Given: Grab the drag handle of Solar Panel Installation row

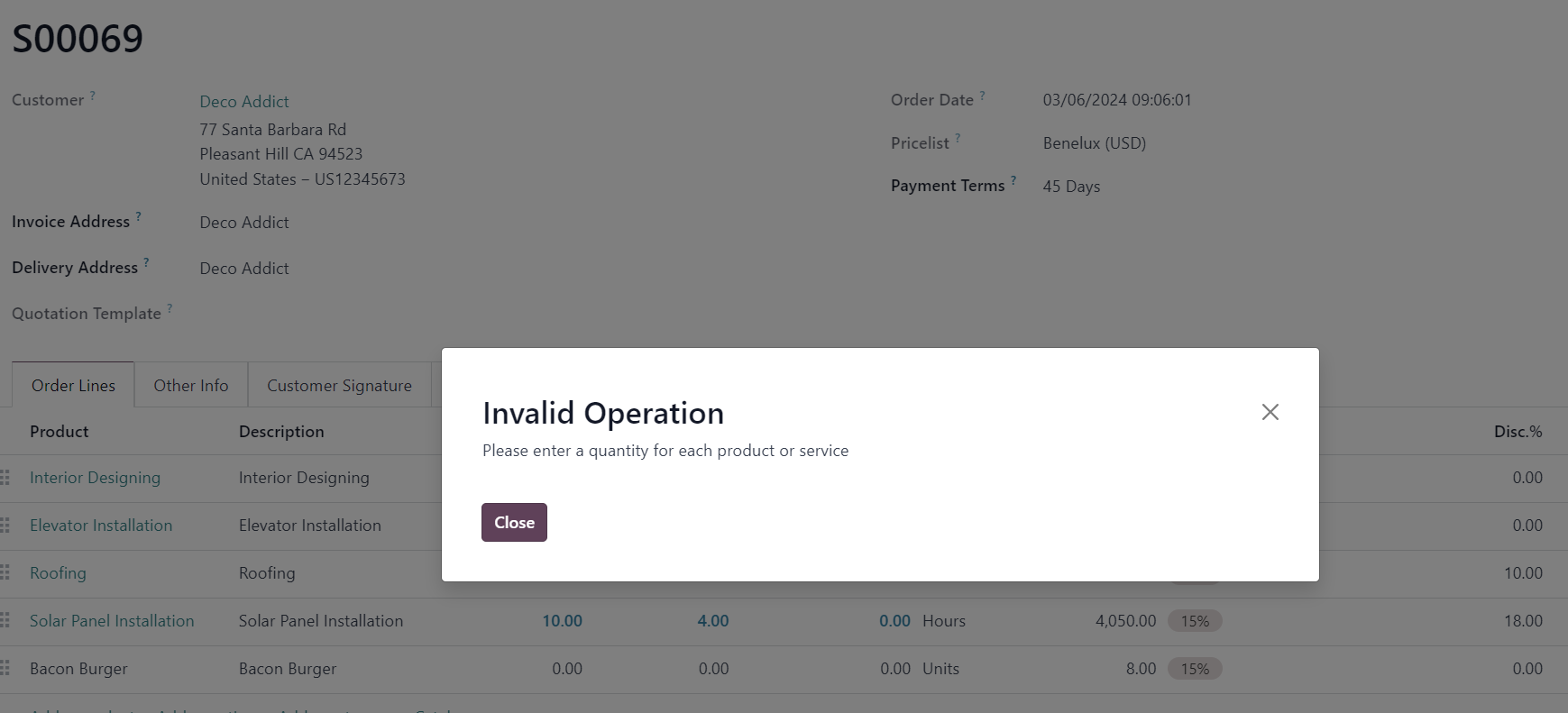Looking at the screenshot, I should pos(5,621).
